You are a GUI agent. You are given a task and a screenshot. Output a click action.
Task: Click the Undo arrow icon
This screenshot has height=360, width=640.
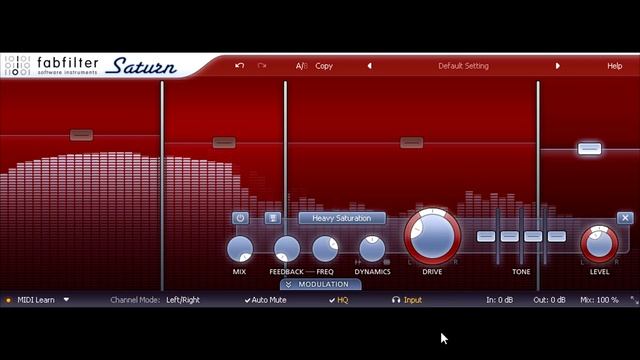pyautogui.click(x=240, y=66)
